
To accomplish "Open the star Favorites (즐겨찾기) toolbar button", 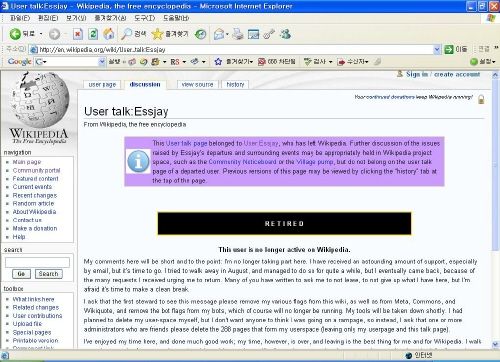I will point(170,34).
